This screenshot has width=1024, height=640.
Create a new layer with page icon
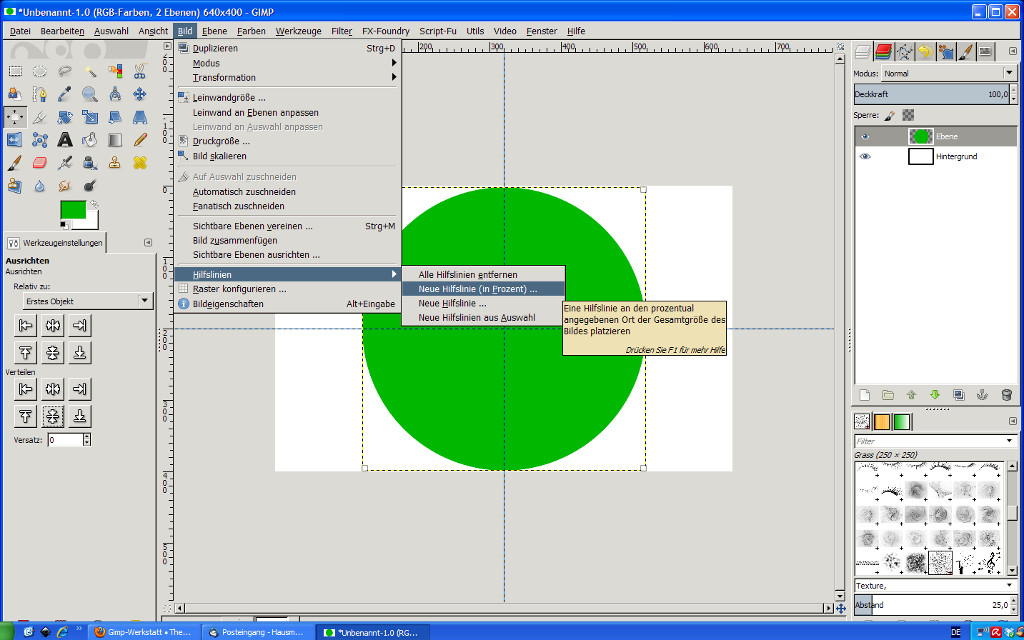tap(864, 395)
